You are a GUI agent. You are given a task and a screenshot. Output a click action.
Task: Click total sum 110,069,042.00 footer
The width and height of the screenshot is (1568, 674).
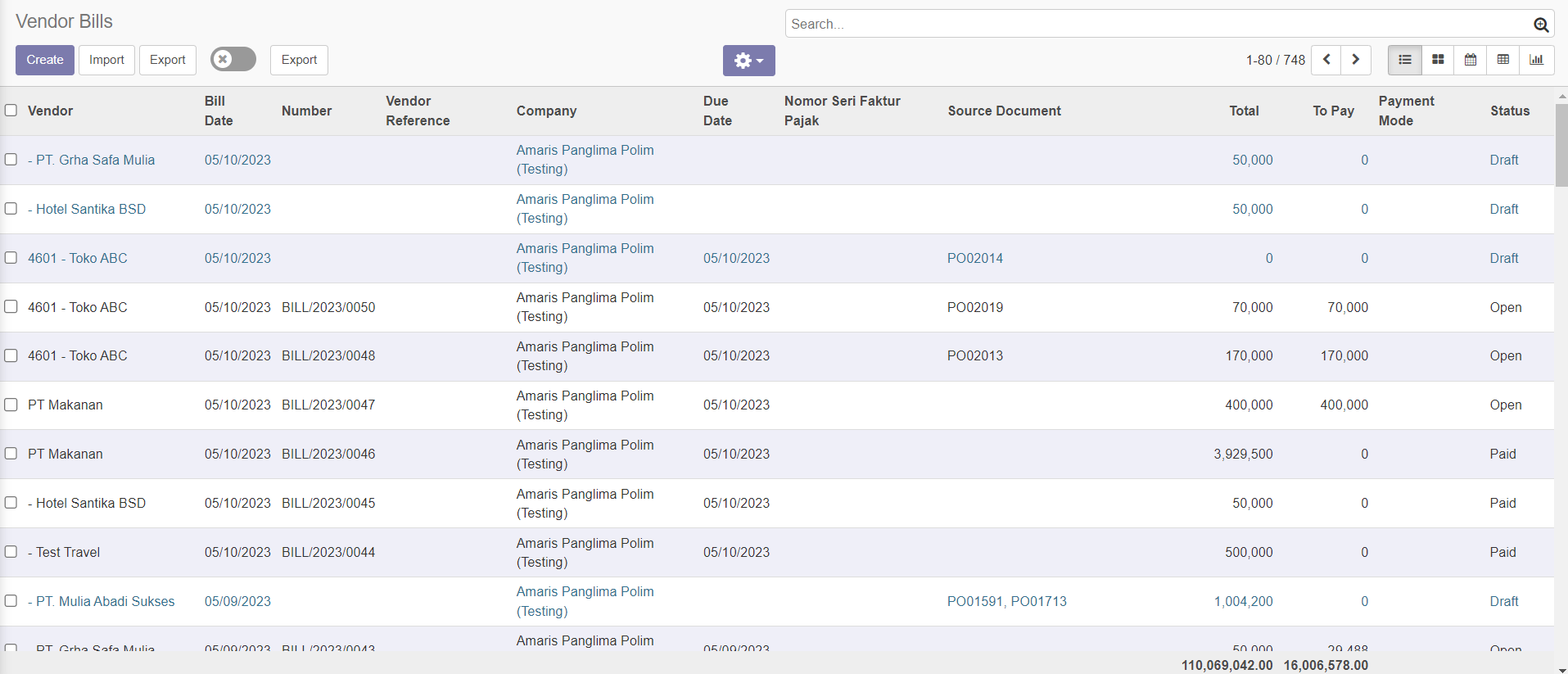1227,665
